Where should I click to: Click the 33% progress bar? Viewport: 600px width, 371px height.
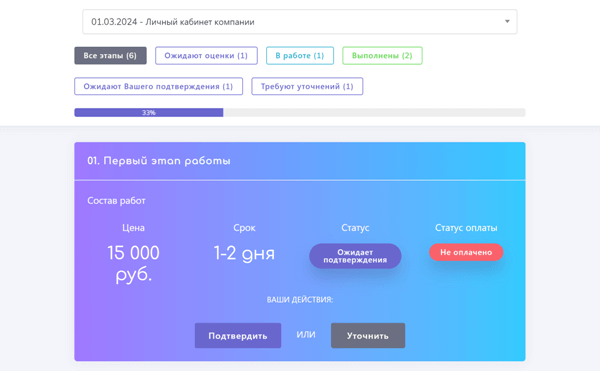click(300, 112)
